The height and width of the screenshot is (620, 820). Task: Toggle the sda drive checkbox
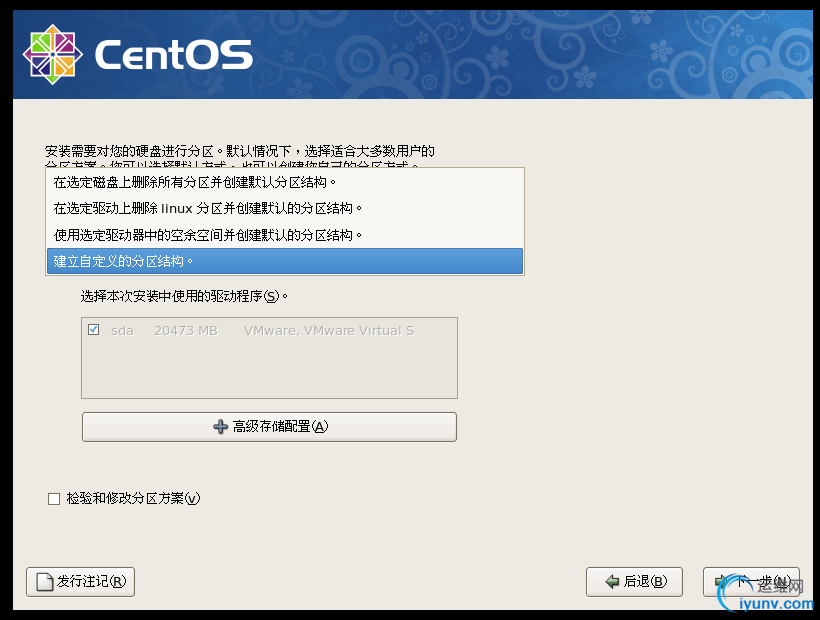pyautogui.click(x=94, y=330)
